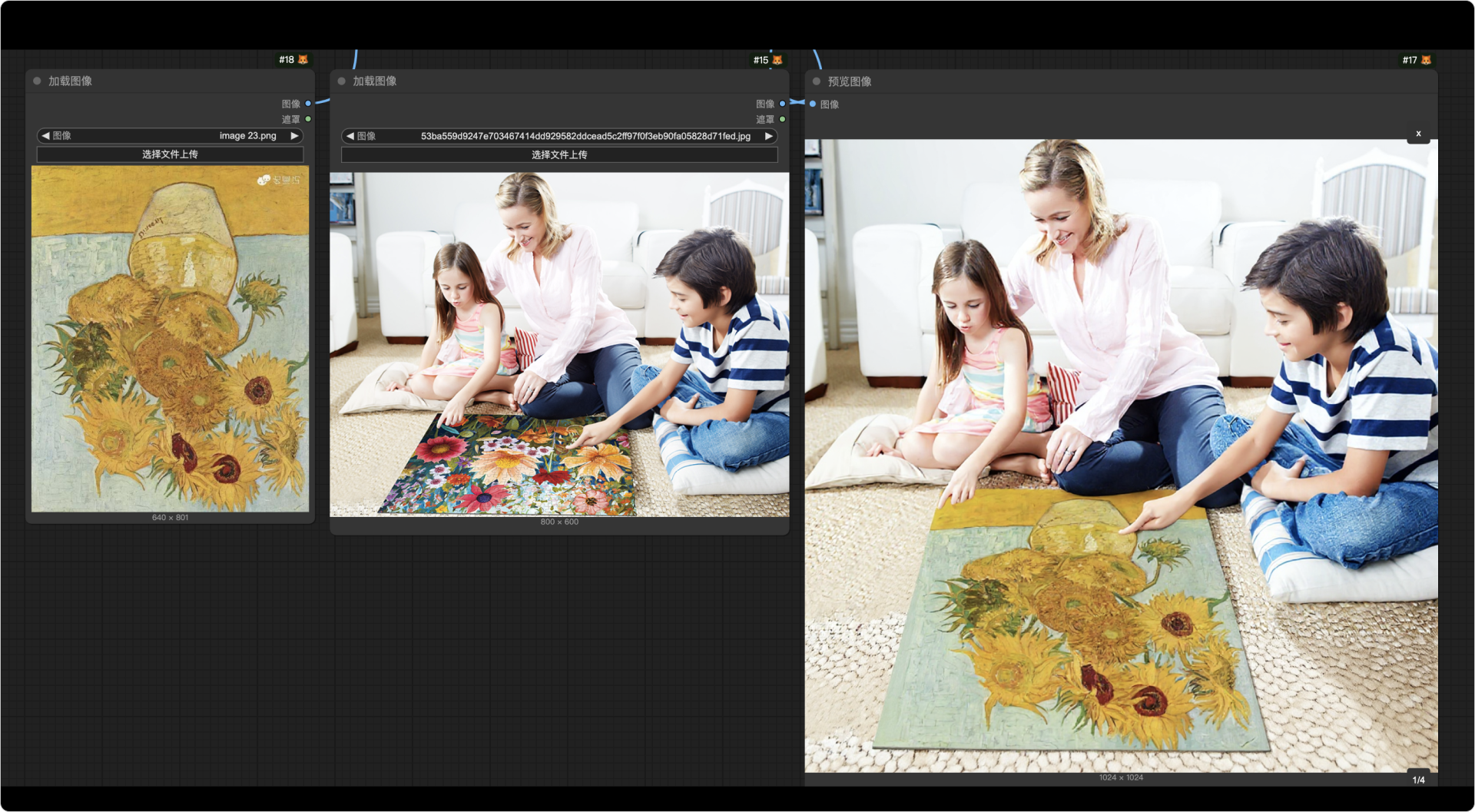Click the 800 × 600 size label

559,522
